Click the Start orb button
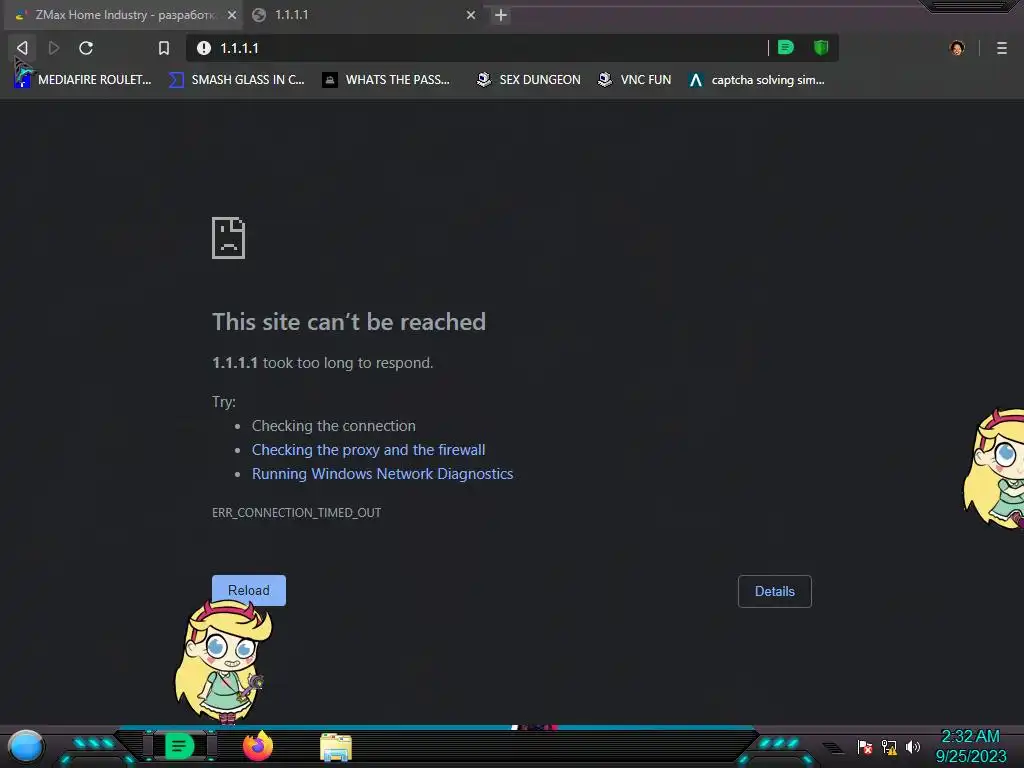The image size is (1024, 768). [26, 747]
